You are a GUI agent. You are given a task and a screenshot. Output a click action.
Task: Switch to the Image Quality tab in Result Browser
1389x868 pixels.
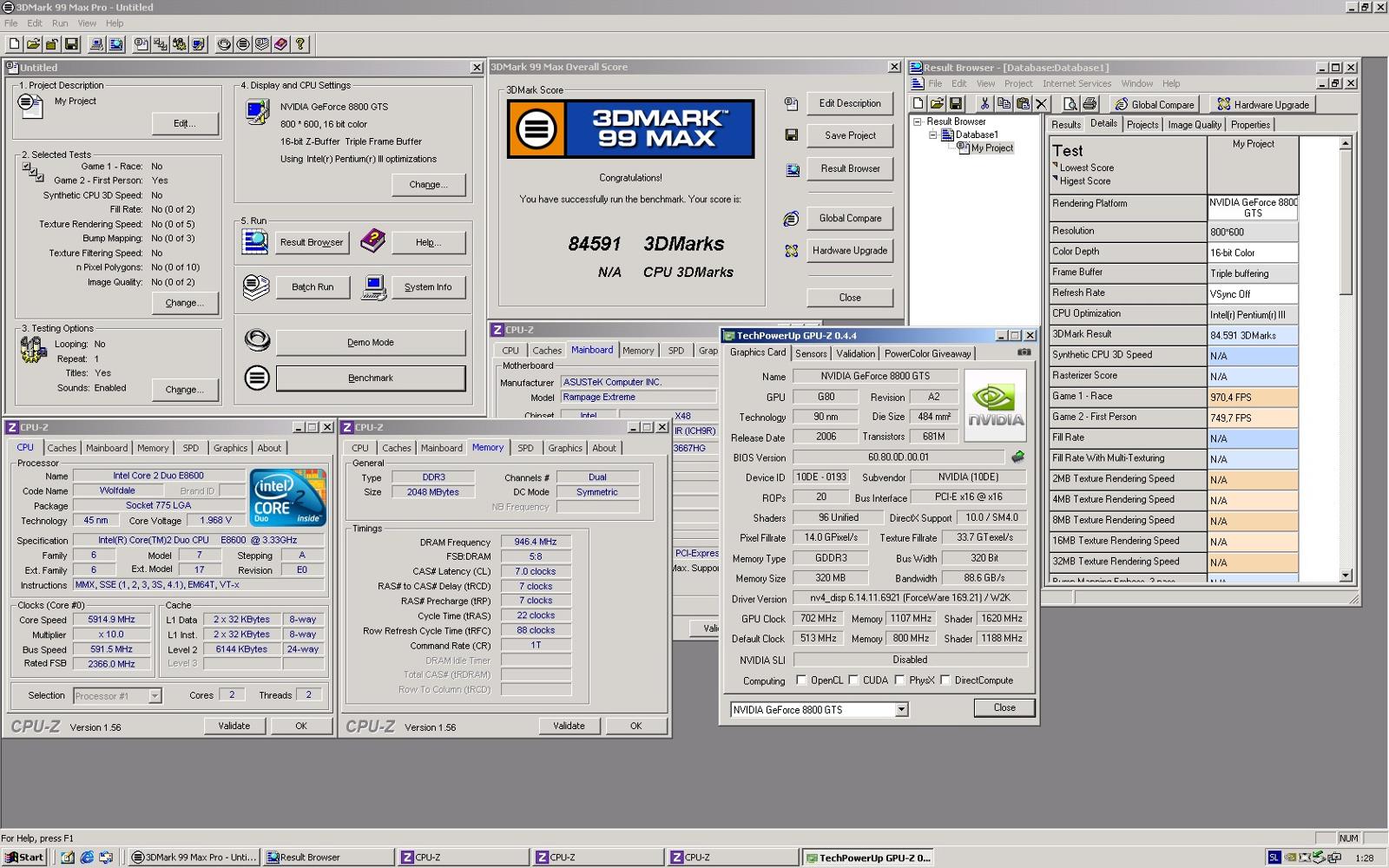click(1194, 125)
